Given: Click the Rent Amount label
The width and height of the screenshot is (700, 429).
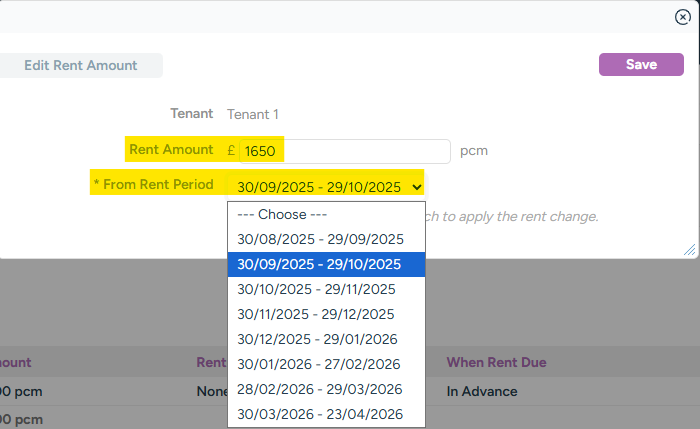Looking at the screenshot, I should 171,149.
